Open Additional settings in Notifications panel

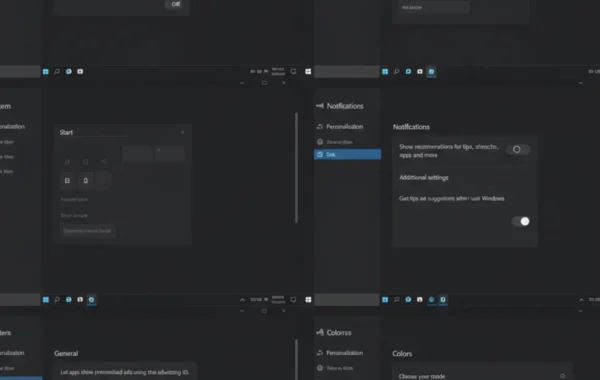(424, 178)
